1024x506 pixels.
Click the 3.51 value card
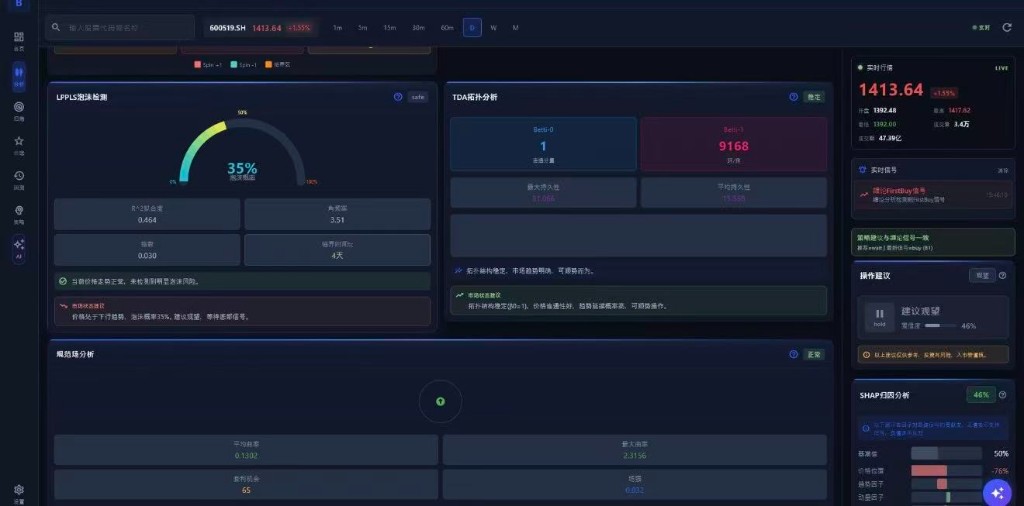[x=338, y=214]
